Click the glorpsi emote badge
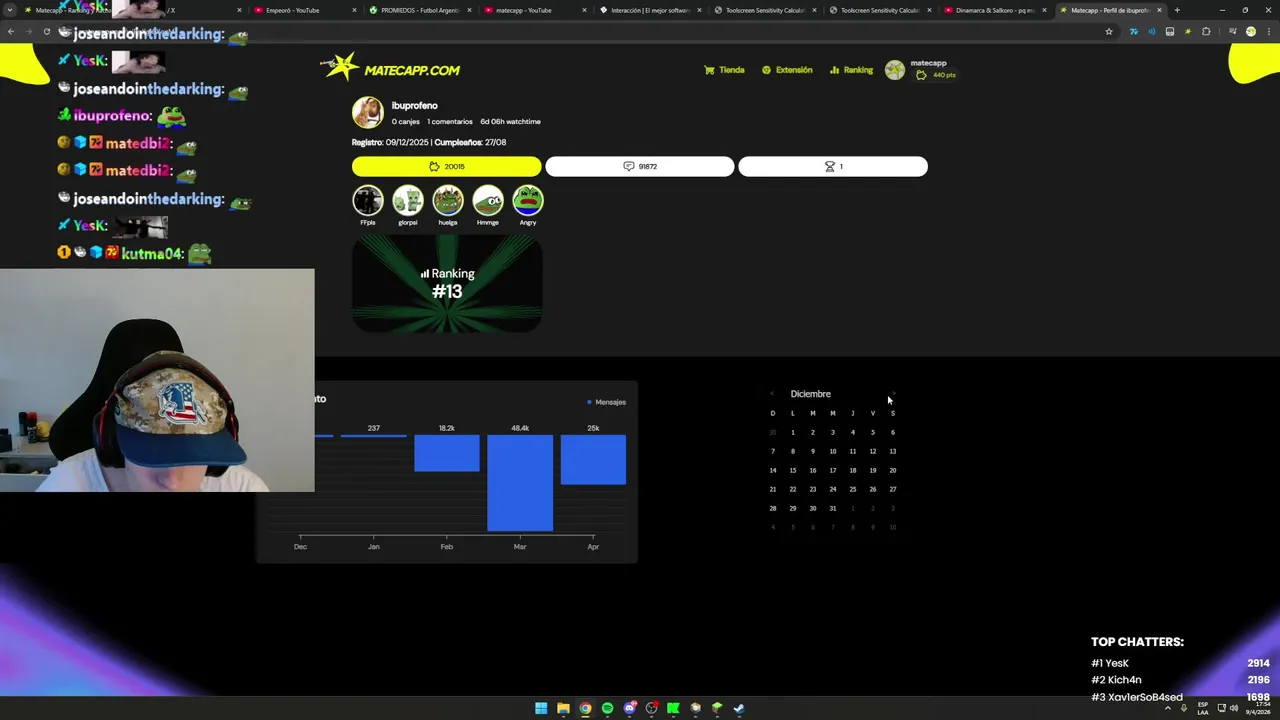1280x720 pixels. tap(407, 201)
